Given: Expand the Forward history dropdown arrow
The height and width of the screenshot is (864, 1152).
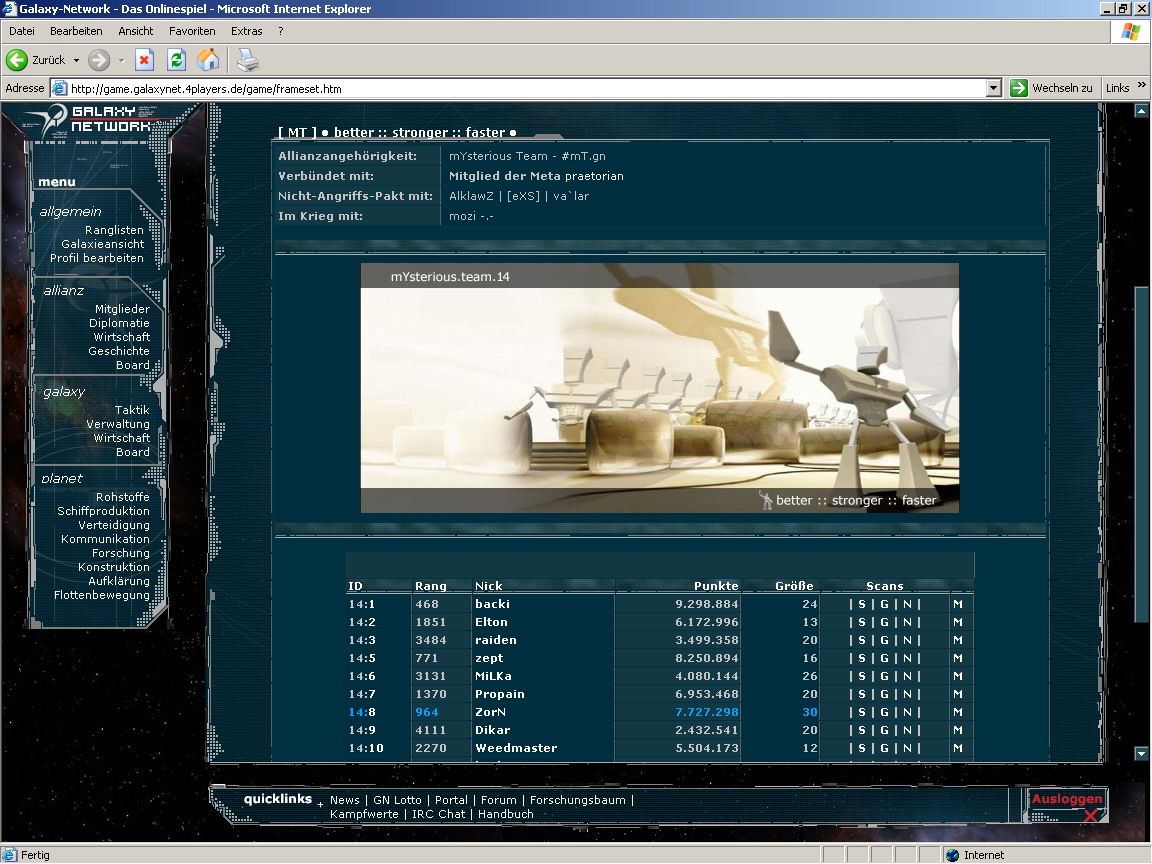Looking at the screenshot, I should pyautogui.click(x=121, y=60).
